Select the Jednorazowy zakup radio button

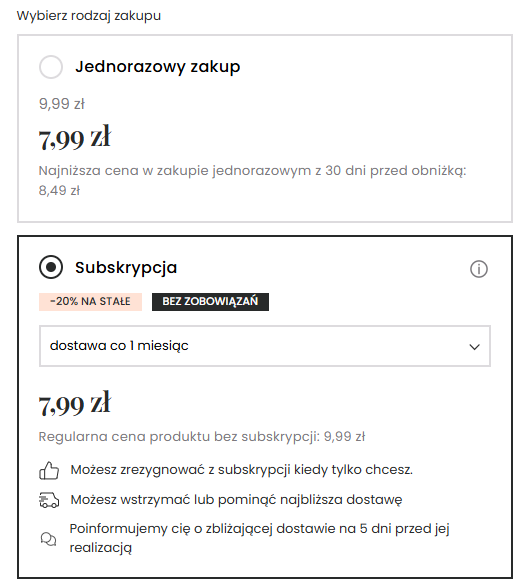pos(51,67)
